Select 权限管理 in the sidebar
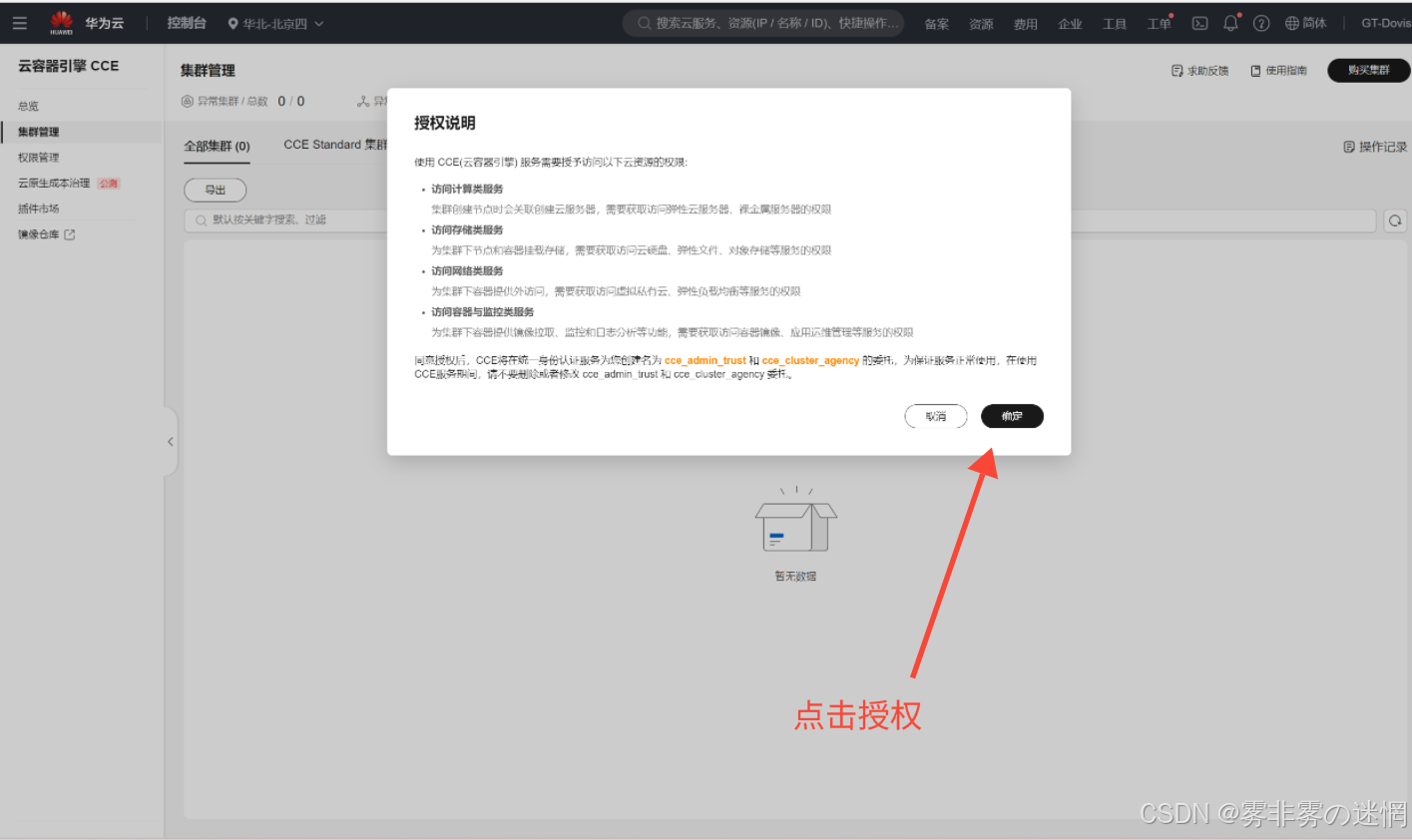The width and height of the screenshot is (1412, 840). coord(39,158)
